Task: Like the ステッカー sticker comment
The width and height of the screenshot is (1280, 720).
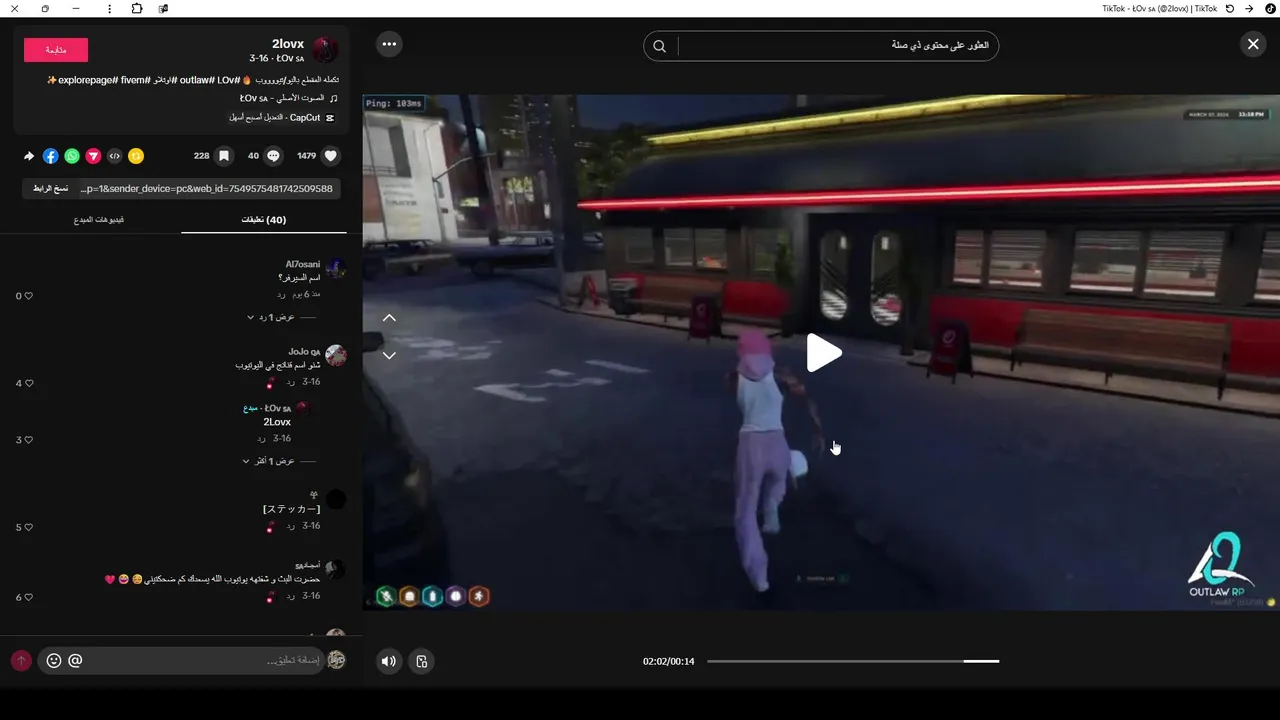Action: coord(28,527)
